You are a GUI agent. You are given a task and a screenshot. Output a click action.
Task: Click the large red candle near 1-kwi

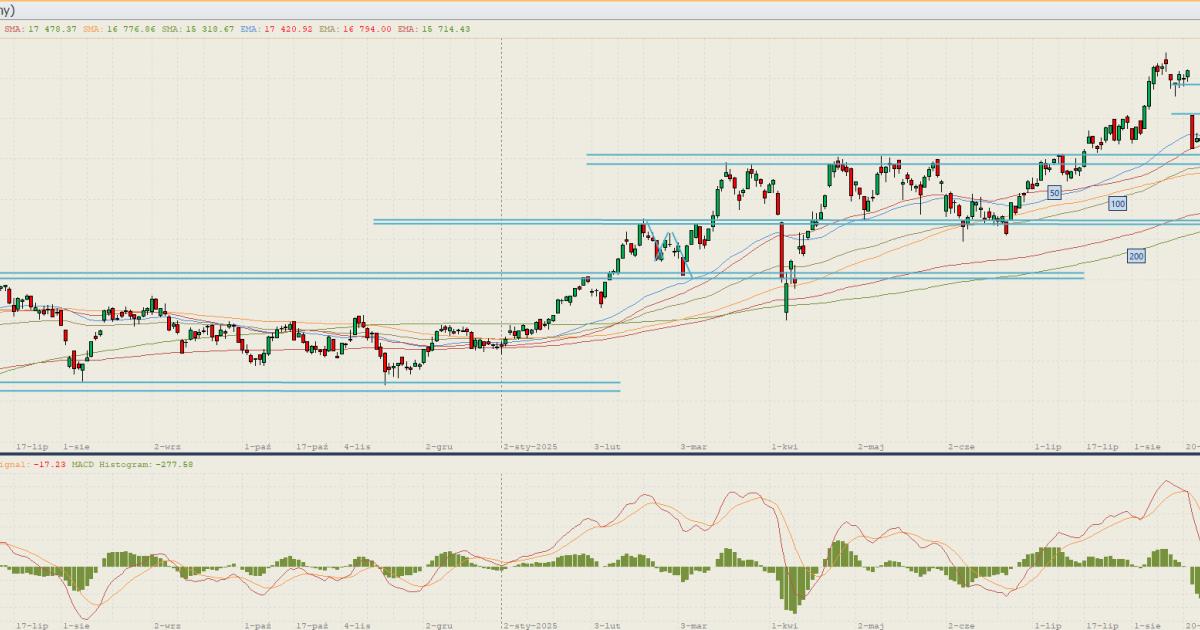point(780,250)
